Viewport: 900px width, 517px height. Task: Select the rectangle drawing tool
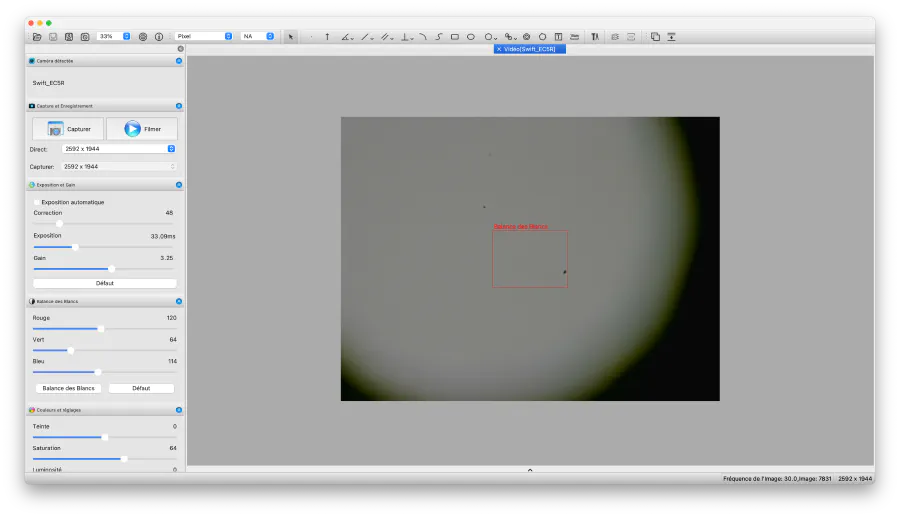pos(455,36)
